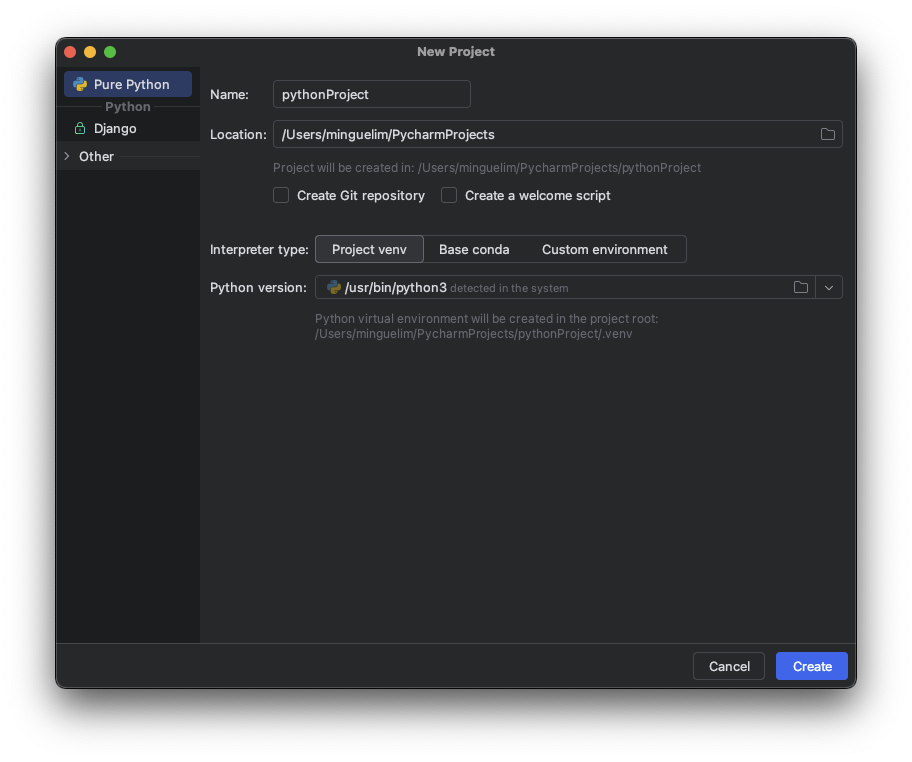
Task: Click the 'Project will be created in' hint text
Action: (x=487, y=168)
